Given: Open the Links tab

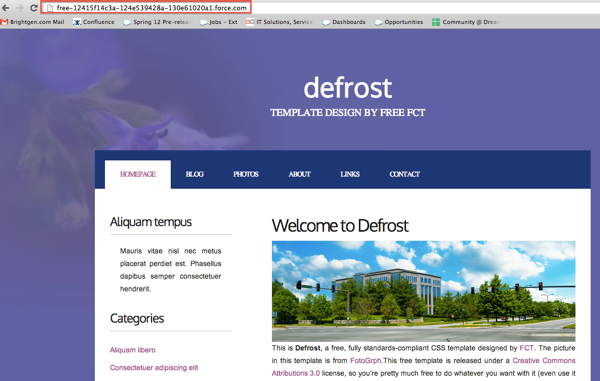Looking at the screenshot, I should tap(350, 174).
